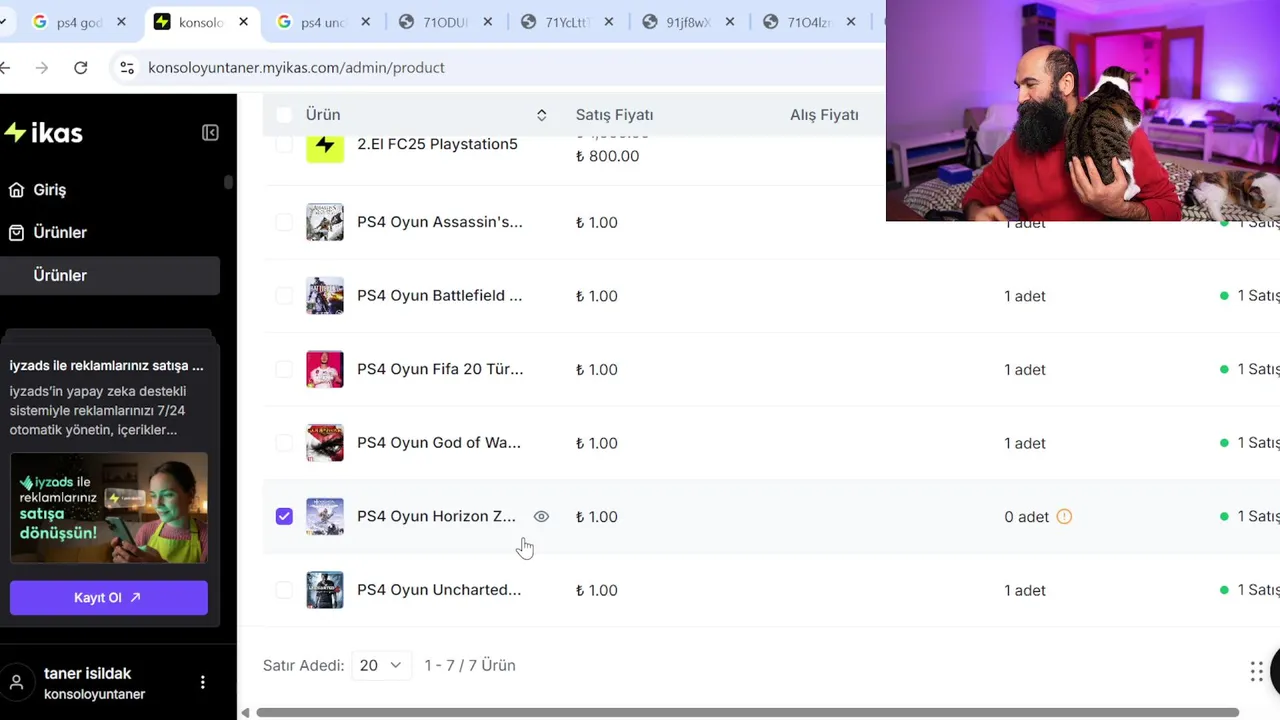Screen dimensions: 1280x720
Task: Open Satır Adedi 20 dropdown
Action: [x=381, y=665]
